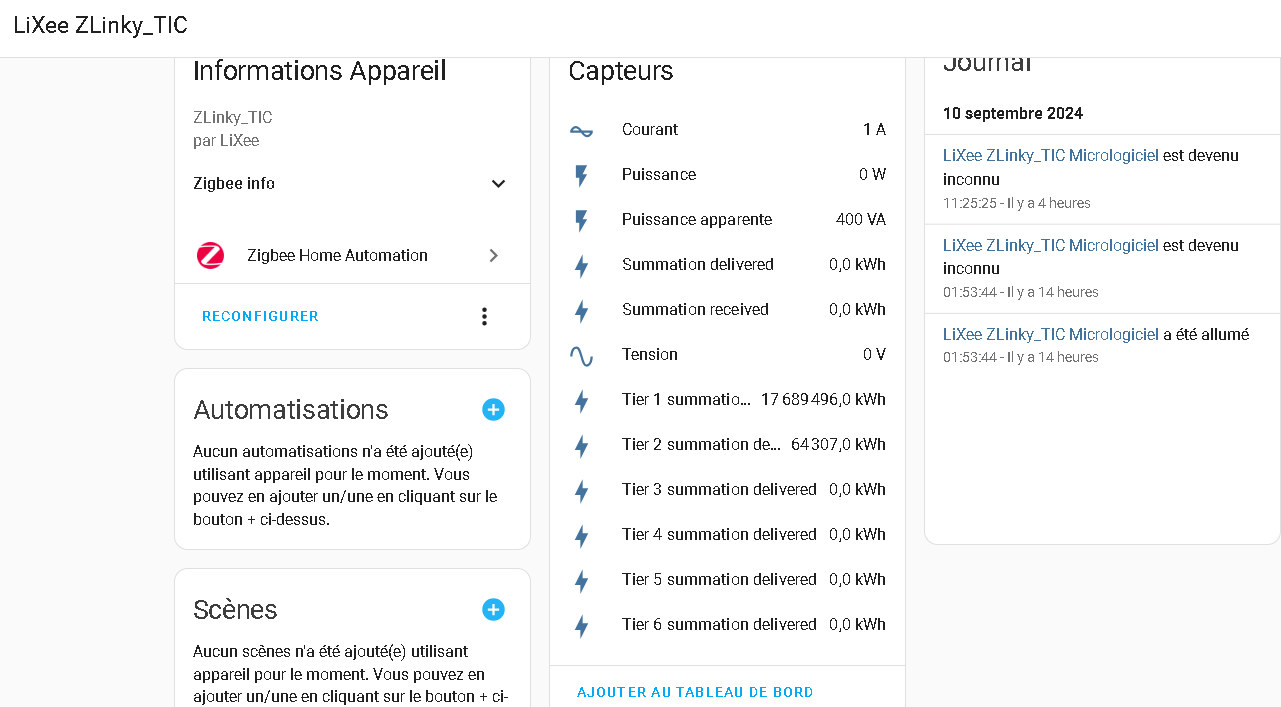
Task: Open the Tension sensor label
Action: 650,355
